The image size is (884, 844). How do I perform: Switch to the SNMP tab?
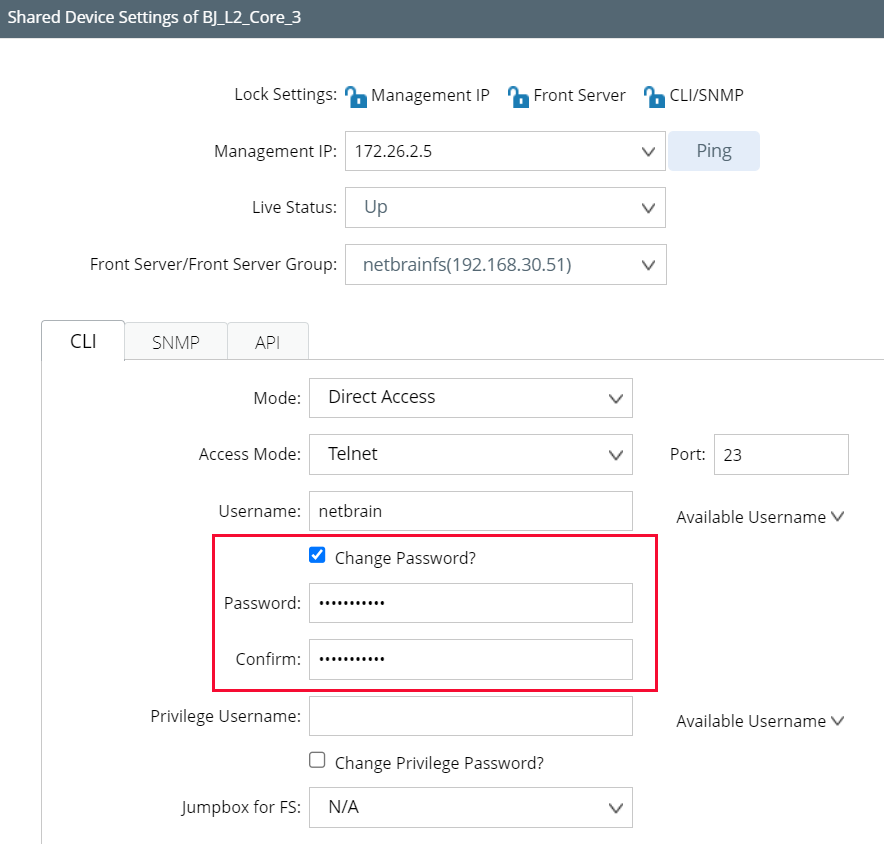[175, 341]
